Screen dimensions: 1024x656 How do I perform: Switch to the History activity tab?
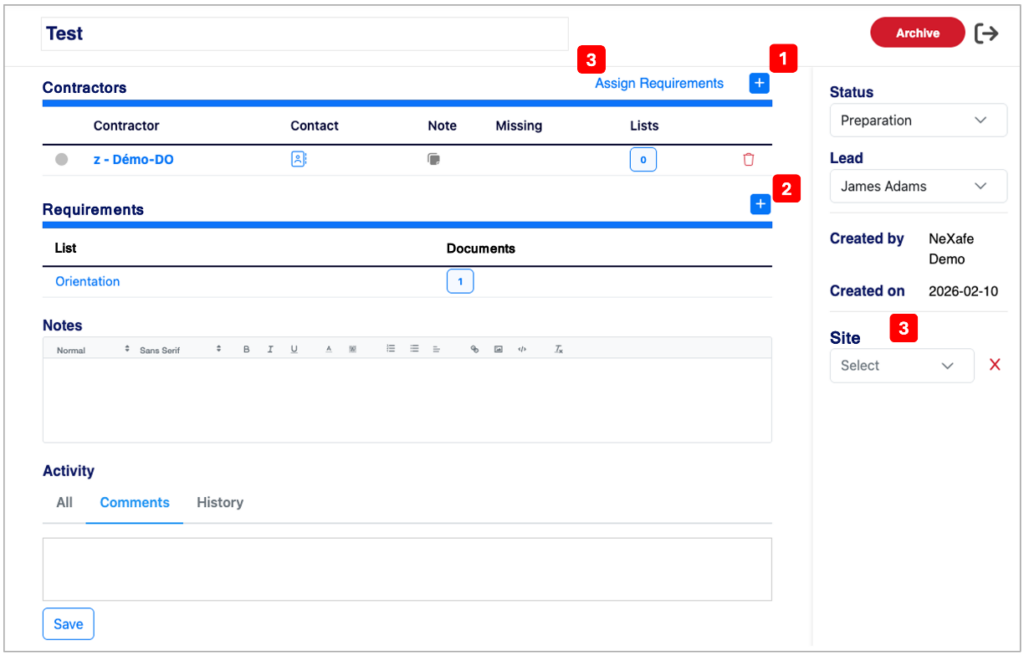coord(220,502)
